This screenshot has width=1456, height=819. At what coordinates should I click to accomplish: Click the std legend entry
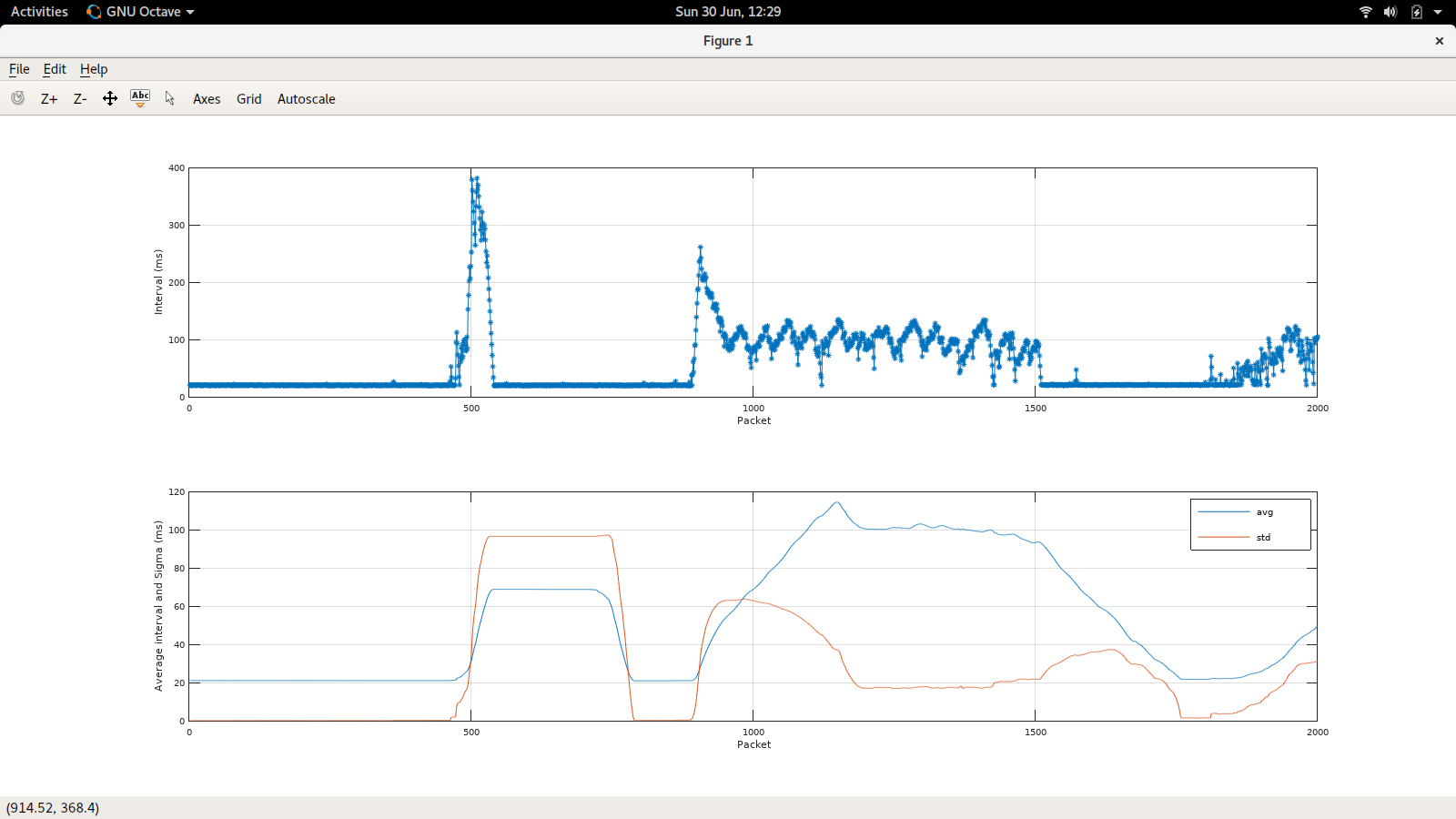1263,538
